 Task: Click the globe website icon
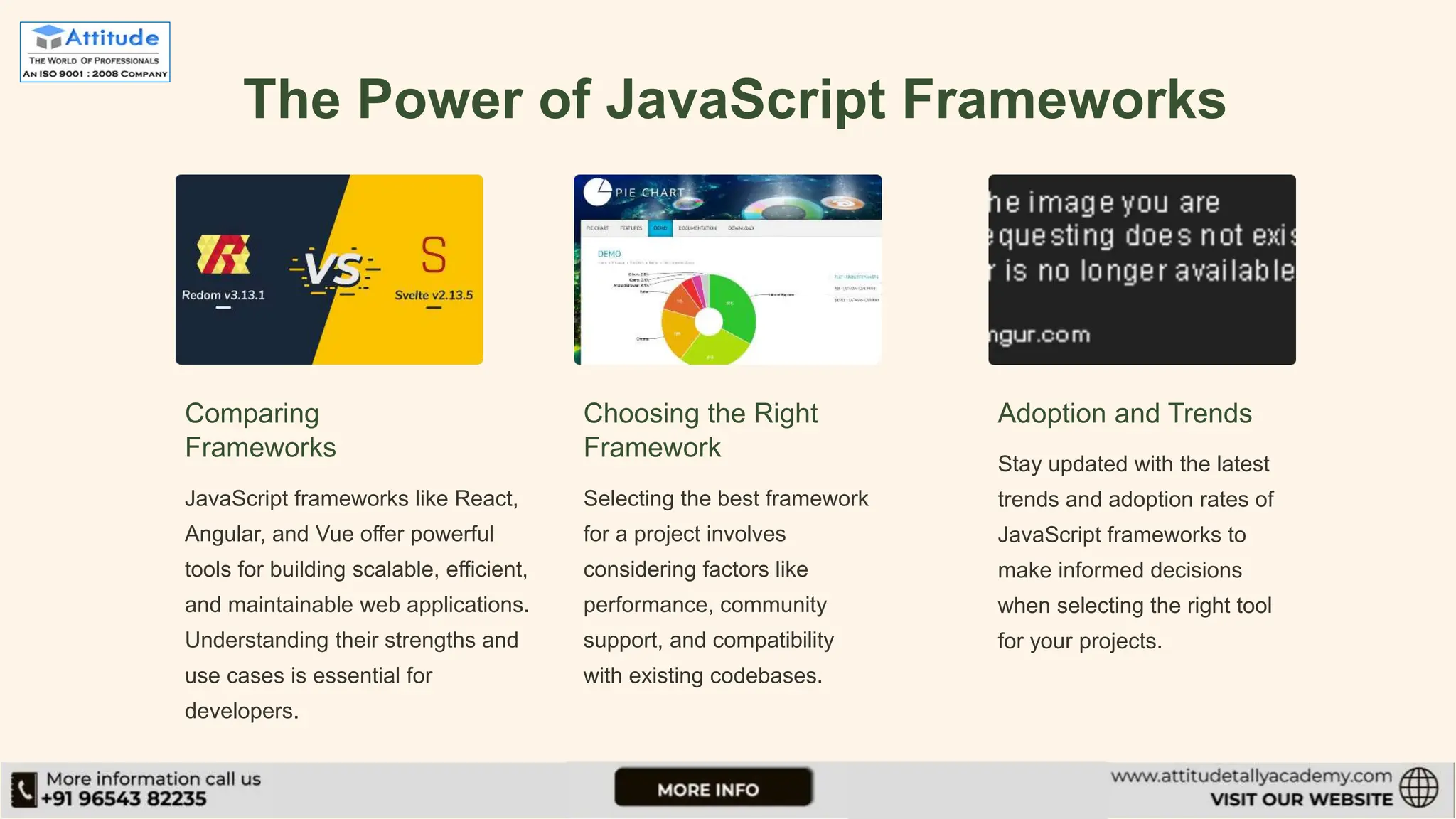(1419, 788)
